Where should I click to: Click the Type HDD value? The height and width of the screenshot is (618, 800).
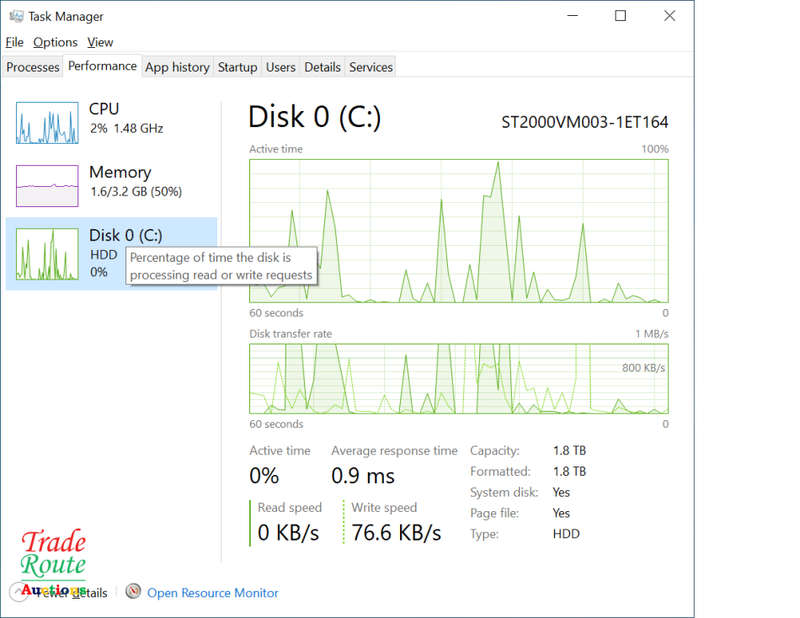(566, 534)
